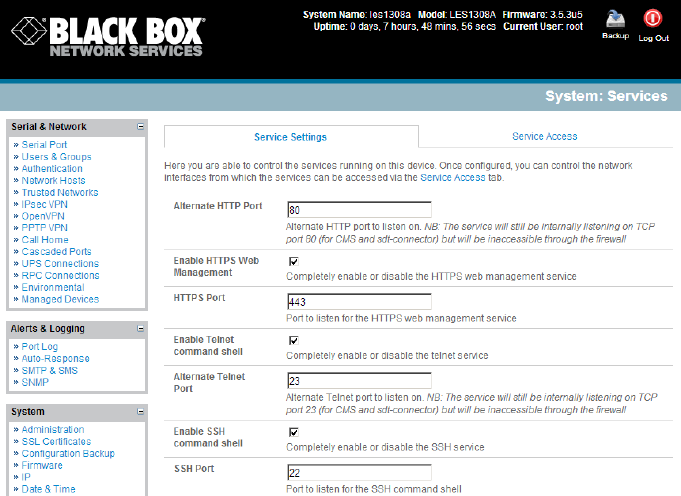Switch to the Service Access tab
The image size is (681, 496).
pos(544,137)
